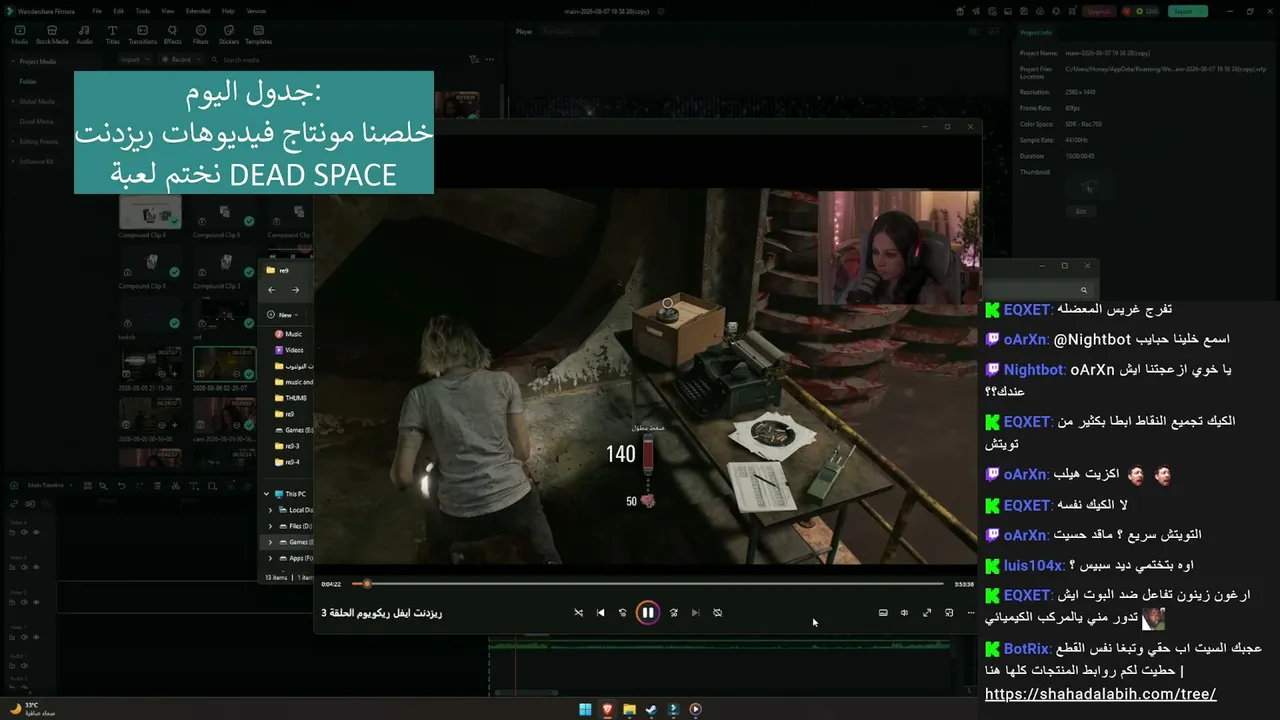The height and width of the screenshot is (720, 1280).
Task: Open Templates in Filmora toolbar
Action: tap(258, 35)
